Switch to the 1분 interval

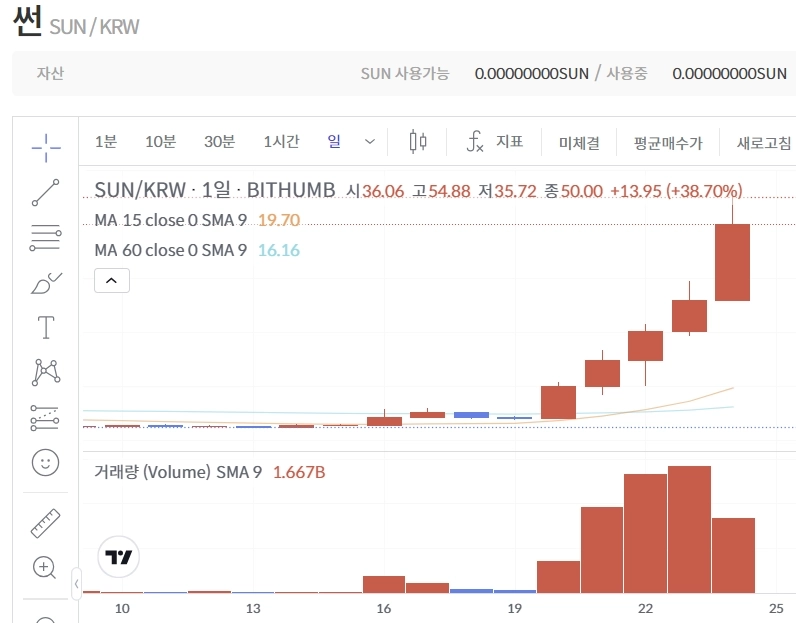pyautogui.click(x=106, y=142)
